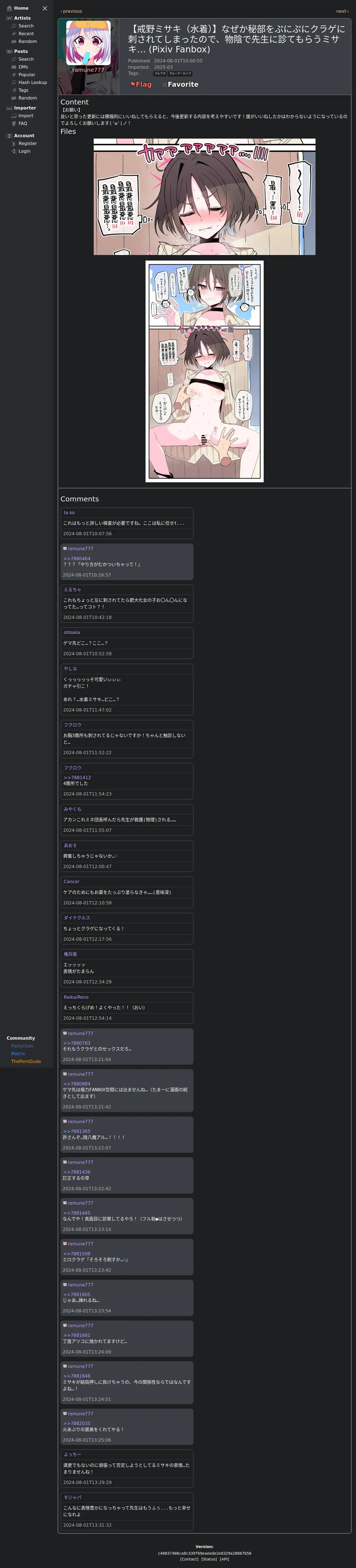Click the Artists section header icon
Viewport: 356px width, 1568px height.
[x=9, y=18]
